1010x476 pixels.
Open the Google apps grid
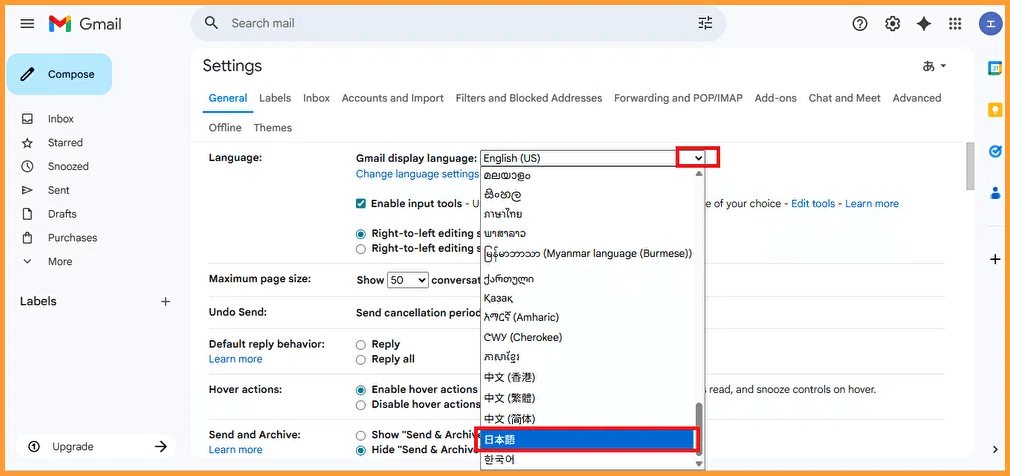(x=955, y=24)
